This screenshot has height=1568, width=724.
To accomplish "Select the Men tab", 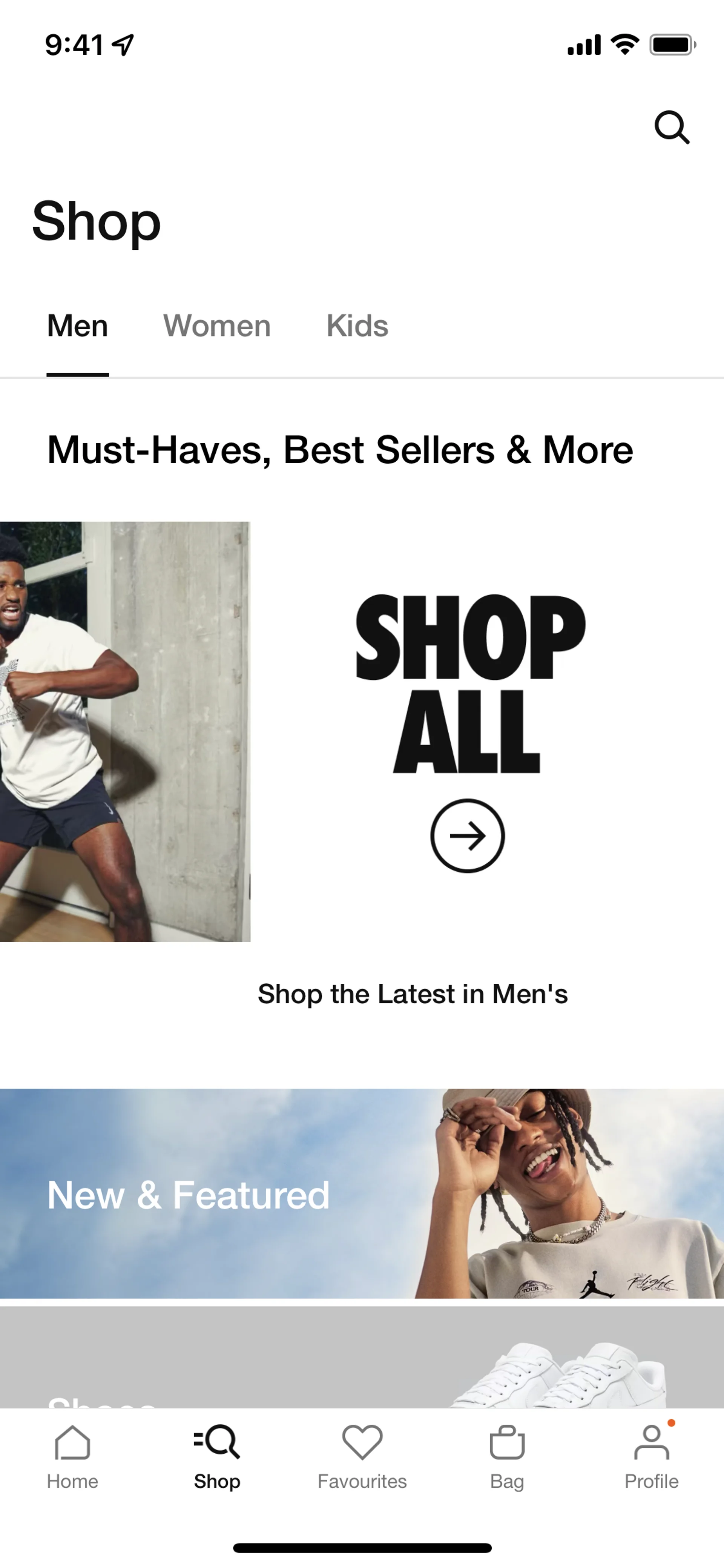I will (x=78, y=326).
